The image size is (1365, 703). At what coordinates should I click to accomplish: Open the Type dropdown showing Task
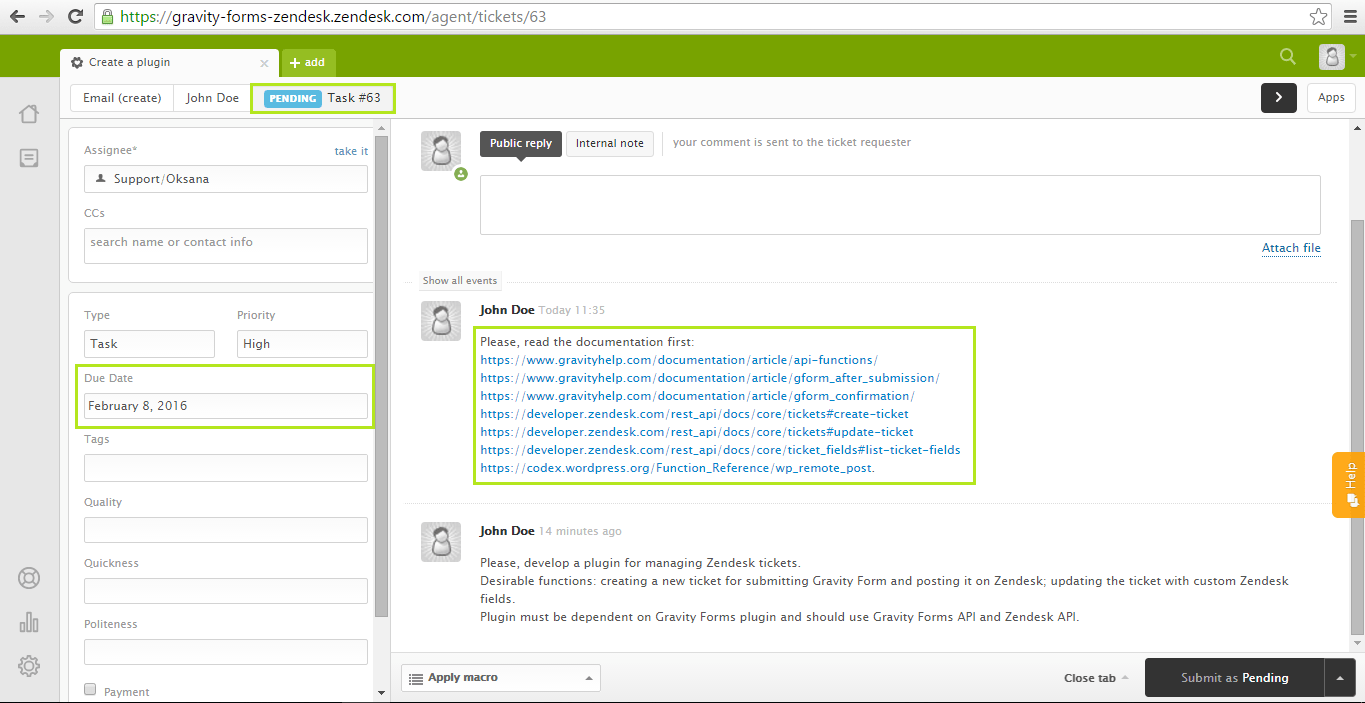point(149,343)
